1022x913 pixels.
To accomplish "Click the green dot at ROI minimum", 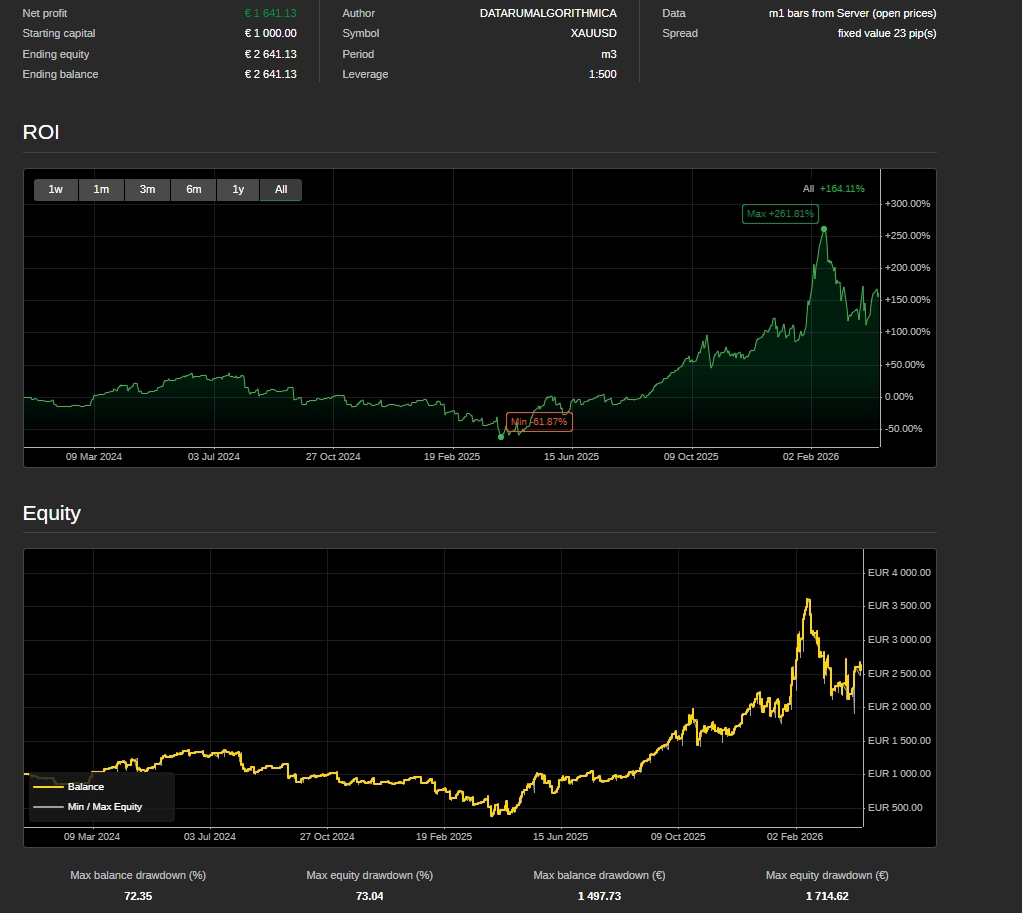I will pos(501,437).
